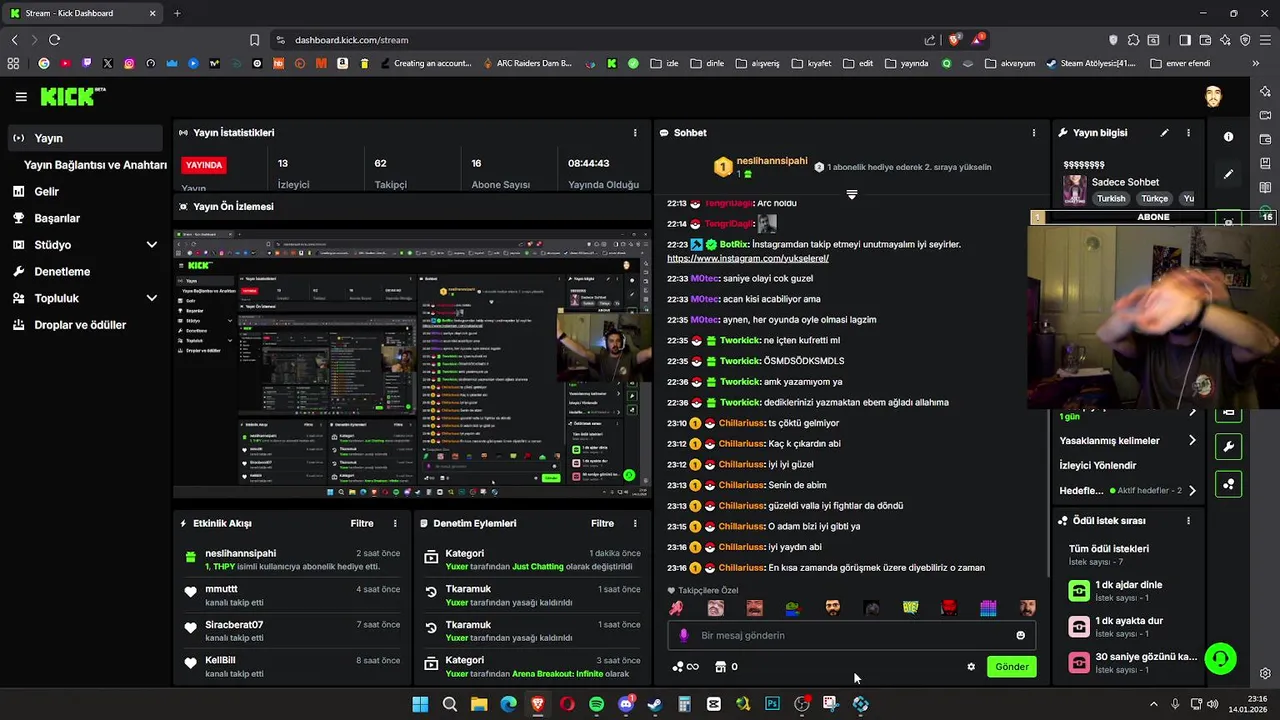Reload the page with browser refresh

point(54,40)
